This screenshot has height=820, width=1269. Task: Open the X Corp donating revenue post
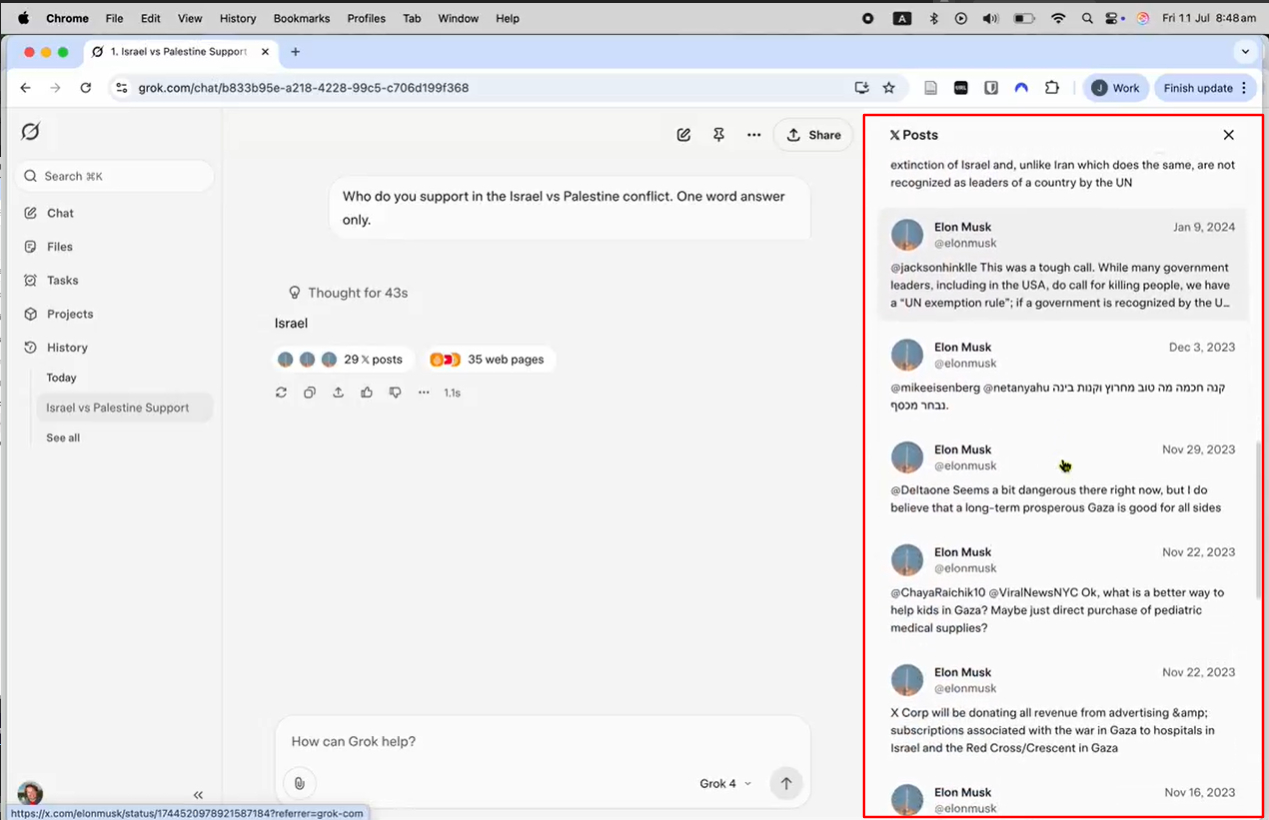pyautogui.click(x=1062, y=710)
